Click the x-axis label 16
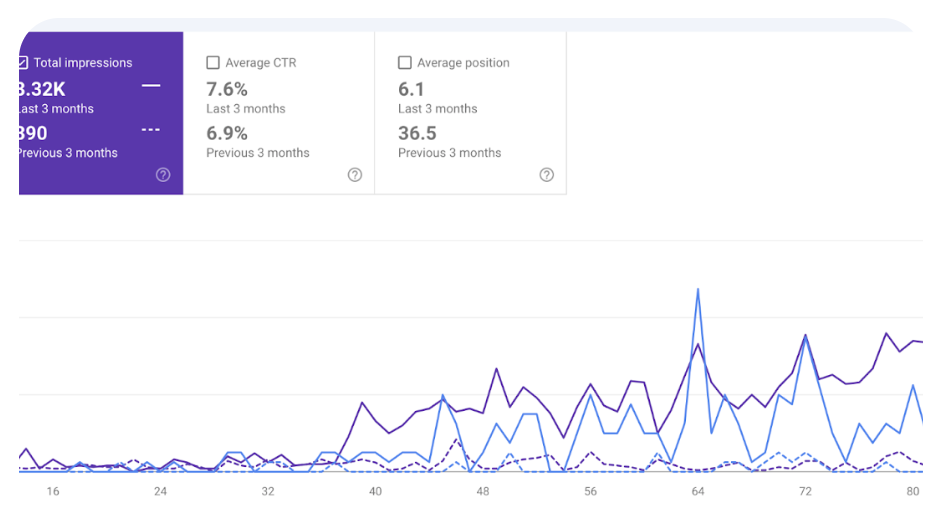The image size is (940, 515). point(53,491)
